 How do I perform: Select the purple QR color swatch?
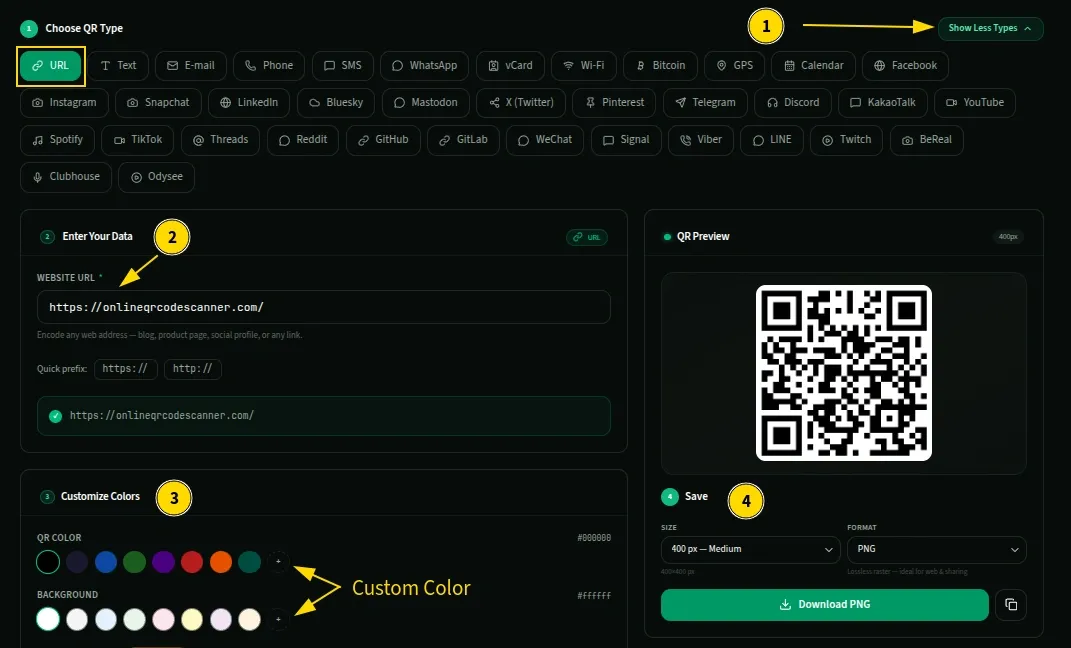coord(163,562)
